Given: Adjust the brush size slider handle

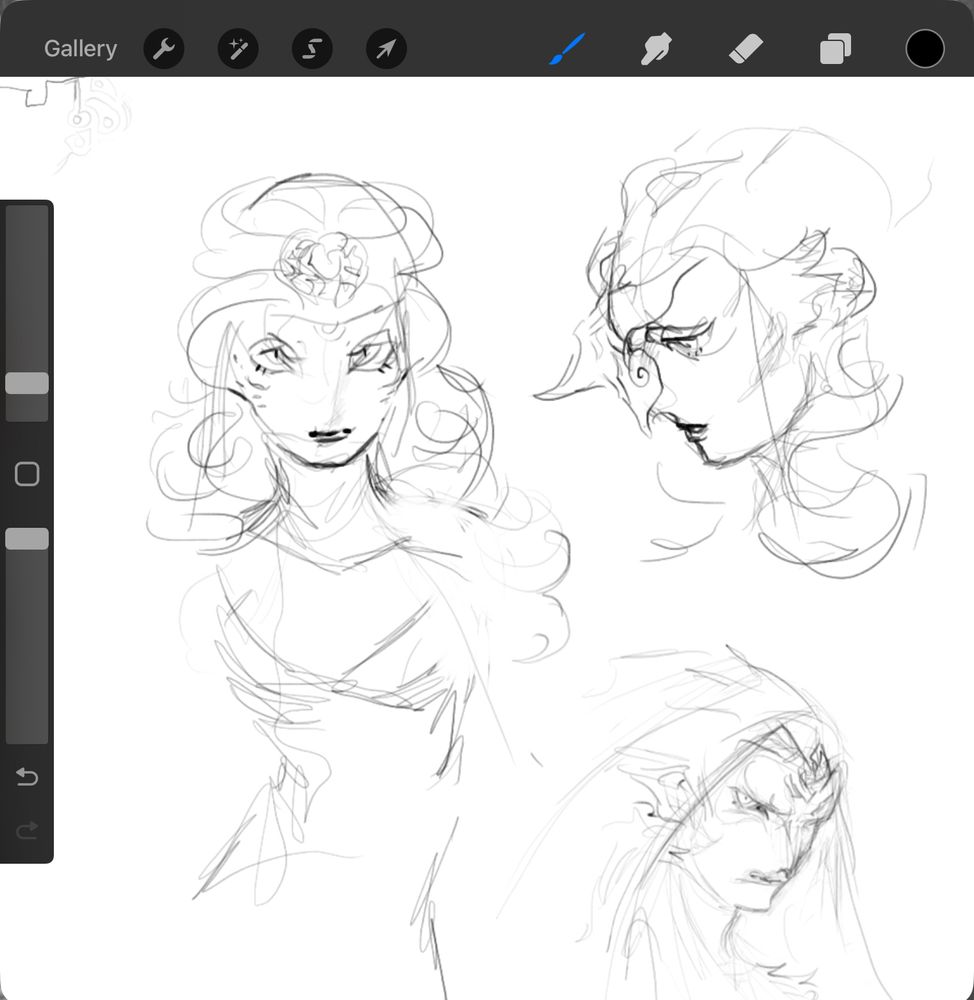Looking at the screenshot, I should [x=27, y=383].
